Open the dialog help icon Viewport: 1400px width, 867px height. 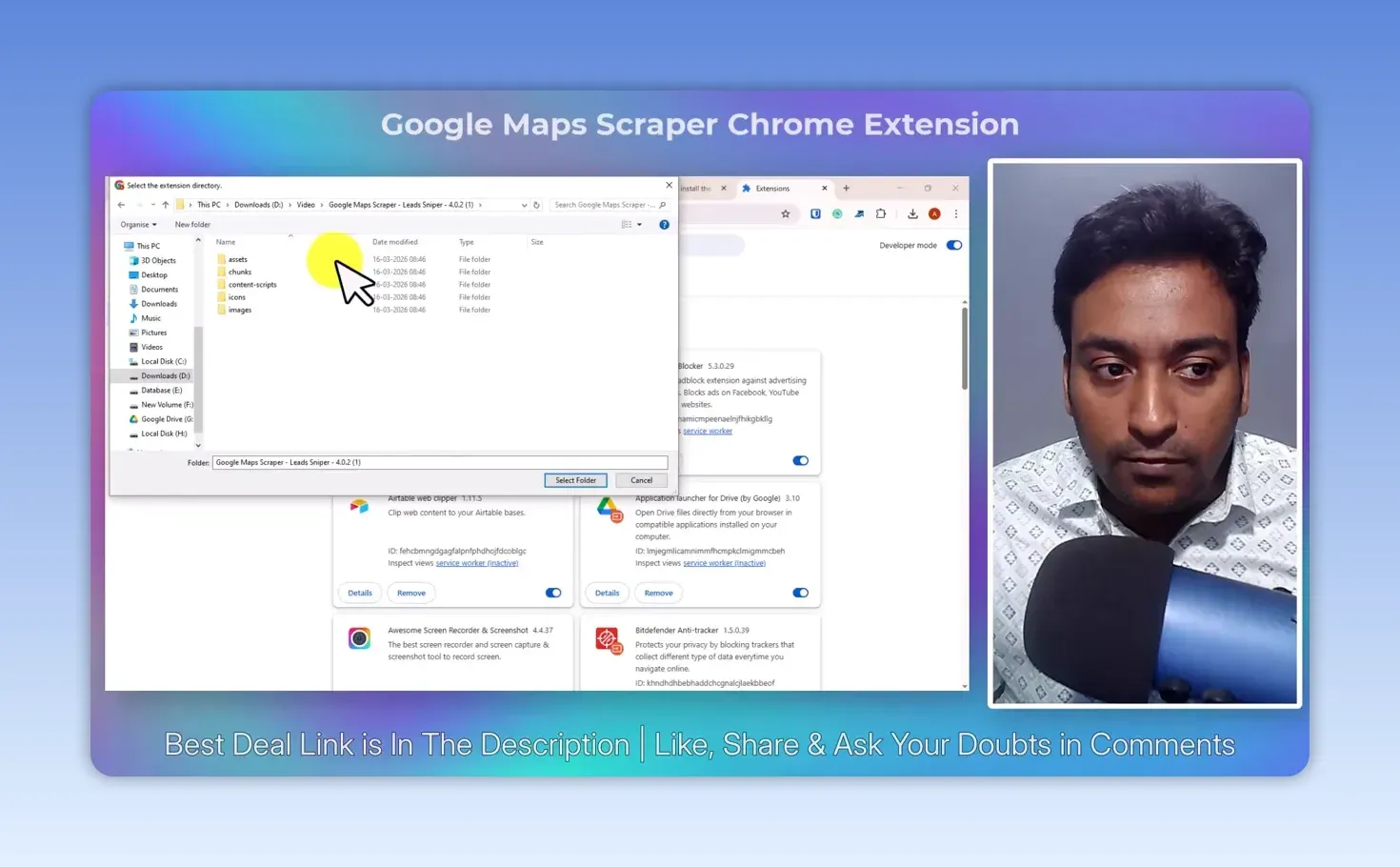point(664,225)
